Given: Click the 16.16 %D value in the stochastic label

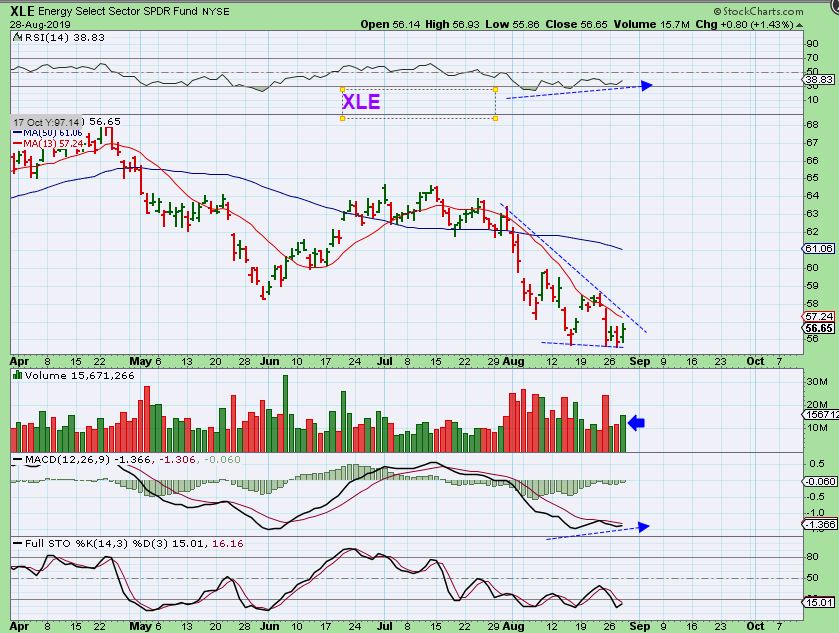Looking at the screenshot, I should click(x=227, y=544).
